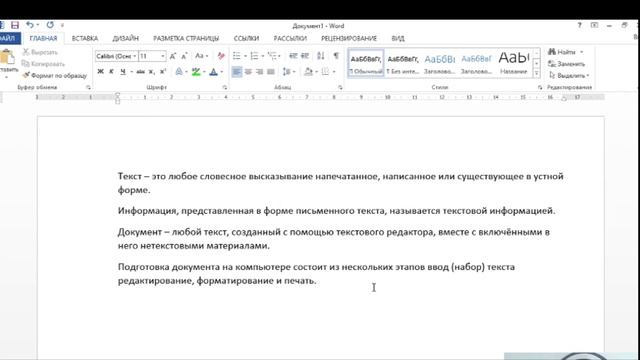
Task: Open the Шрифт dialog launcher
Action: (x=224, y=87)
